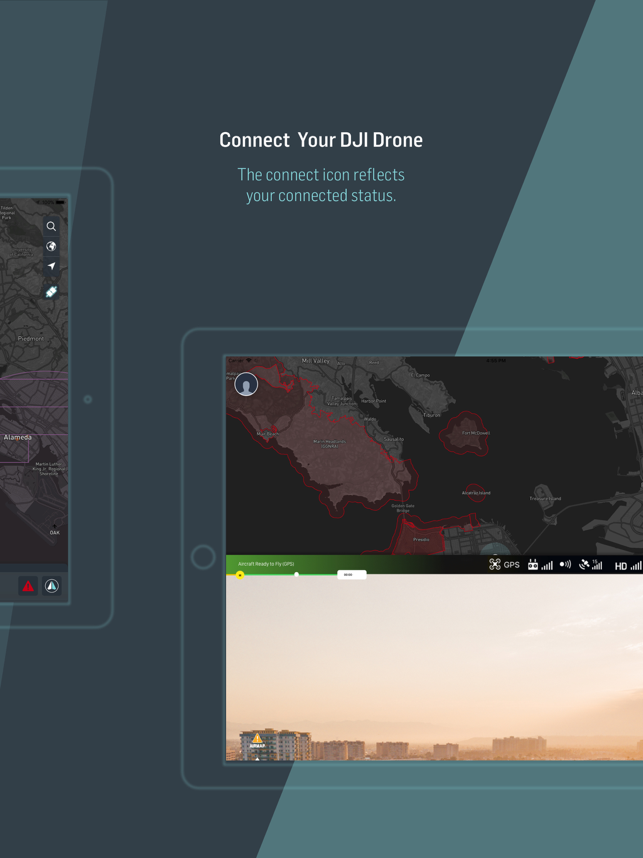Tap the Alcatraz Island restricted zone
This screenshot has height=858, width=643.
(475, 492)
